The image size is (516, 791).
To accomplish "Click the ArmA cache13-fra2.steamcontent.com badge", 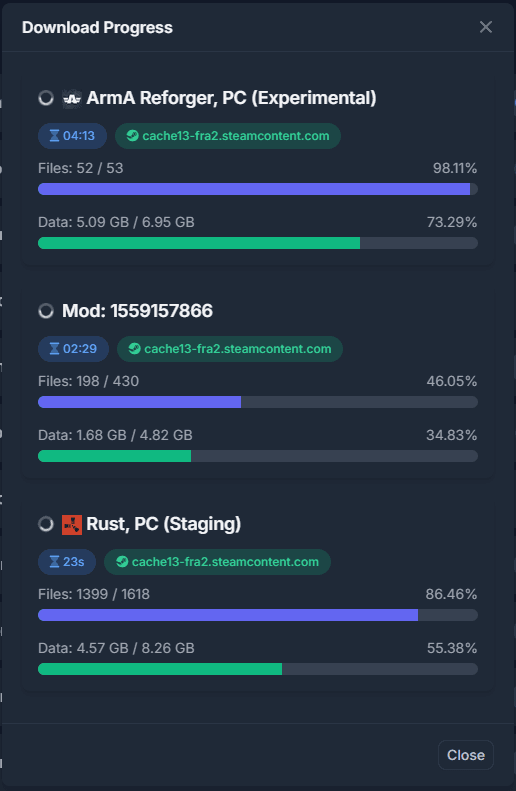I will pos(228,136).
